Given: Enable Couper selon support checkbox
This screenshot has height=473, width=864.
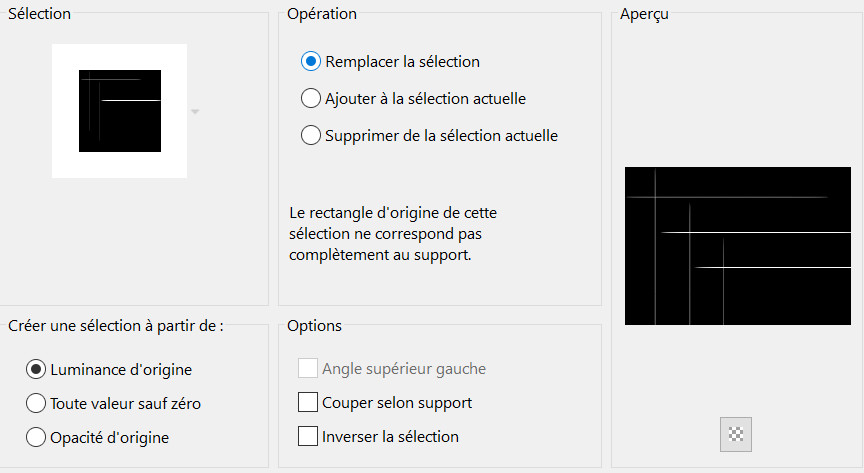Looking at the screenshot, I should (308, 402).
